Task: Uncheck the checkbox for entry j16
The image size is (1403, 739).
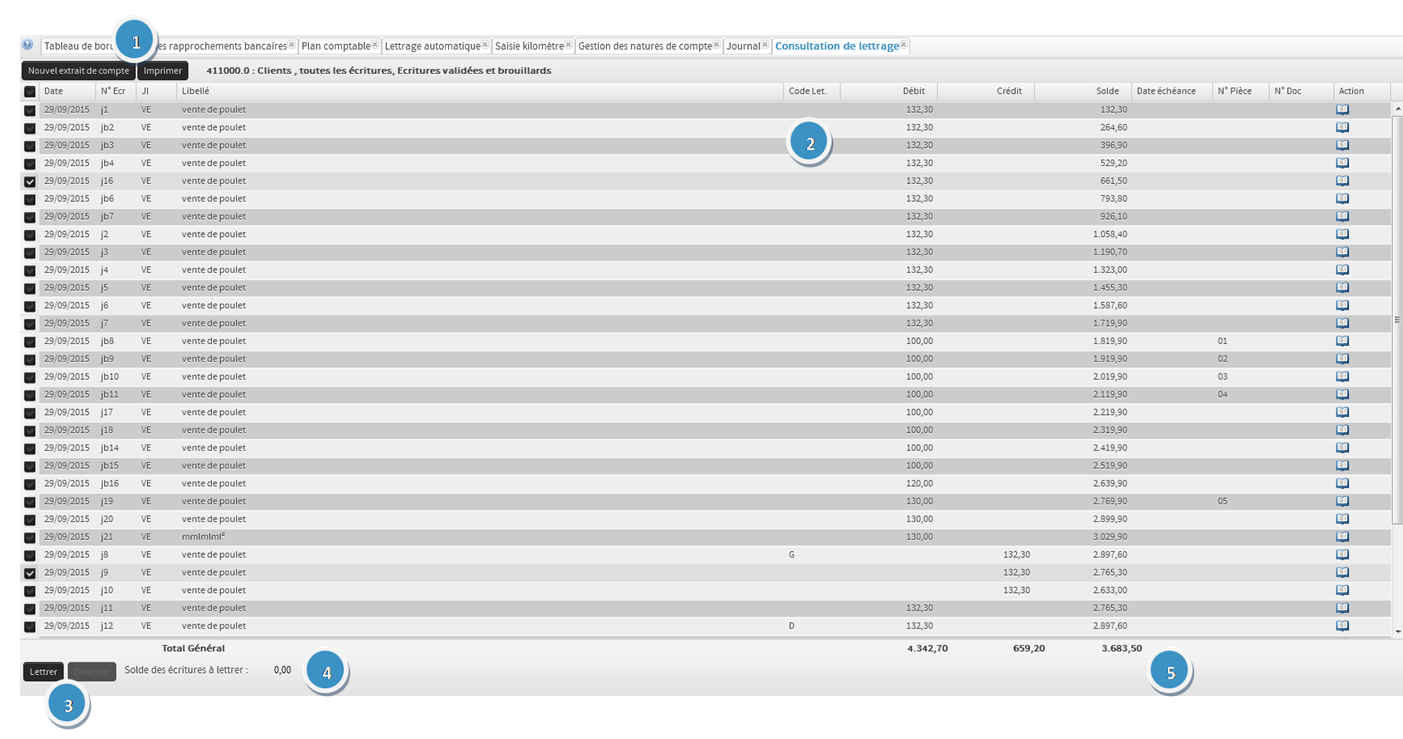Action: (30, 182)
